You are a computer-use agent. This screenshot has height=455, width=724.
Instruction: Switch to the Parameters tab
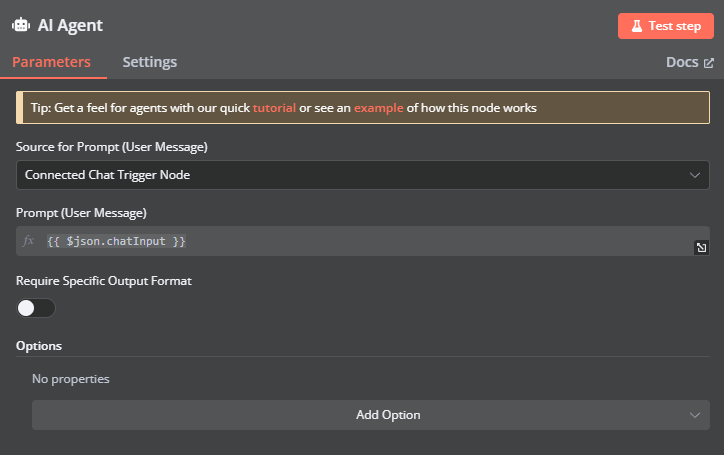(51, 62)
